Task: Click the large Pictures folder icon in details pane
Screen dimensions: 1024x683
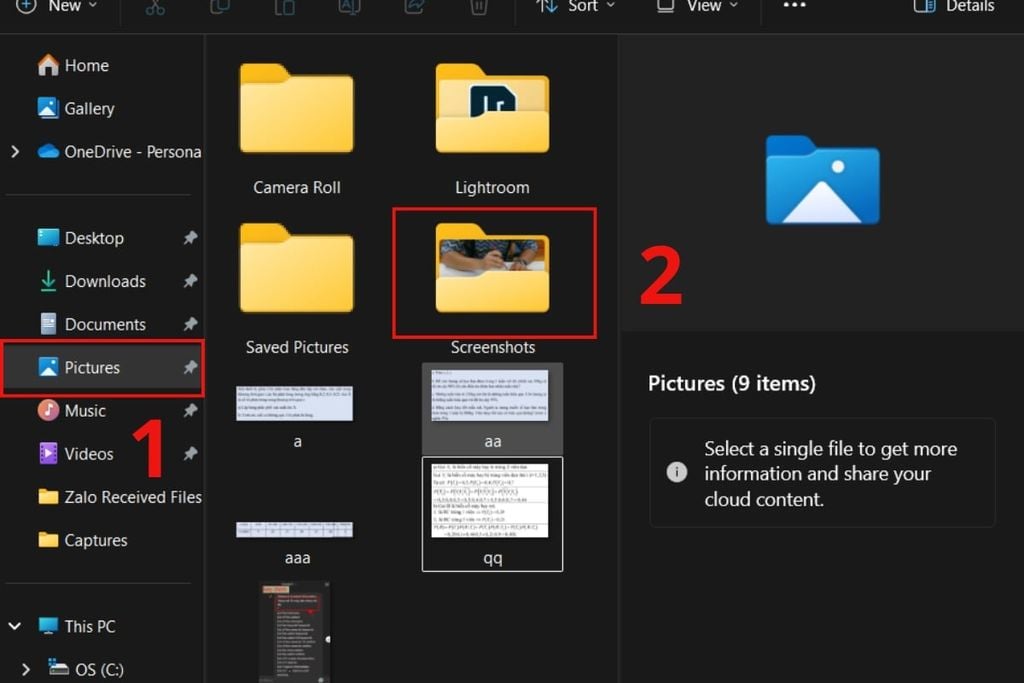Action: click(x=822, y=180)
